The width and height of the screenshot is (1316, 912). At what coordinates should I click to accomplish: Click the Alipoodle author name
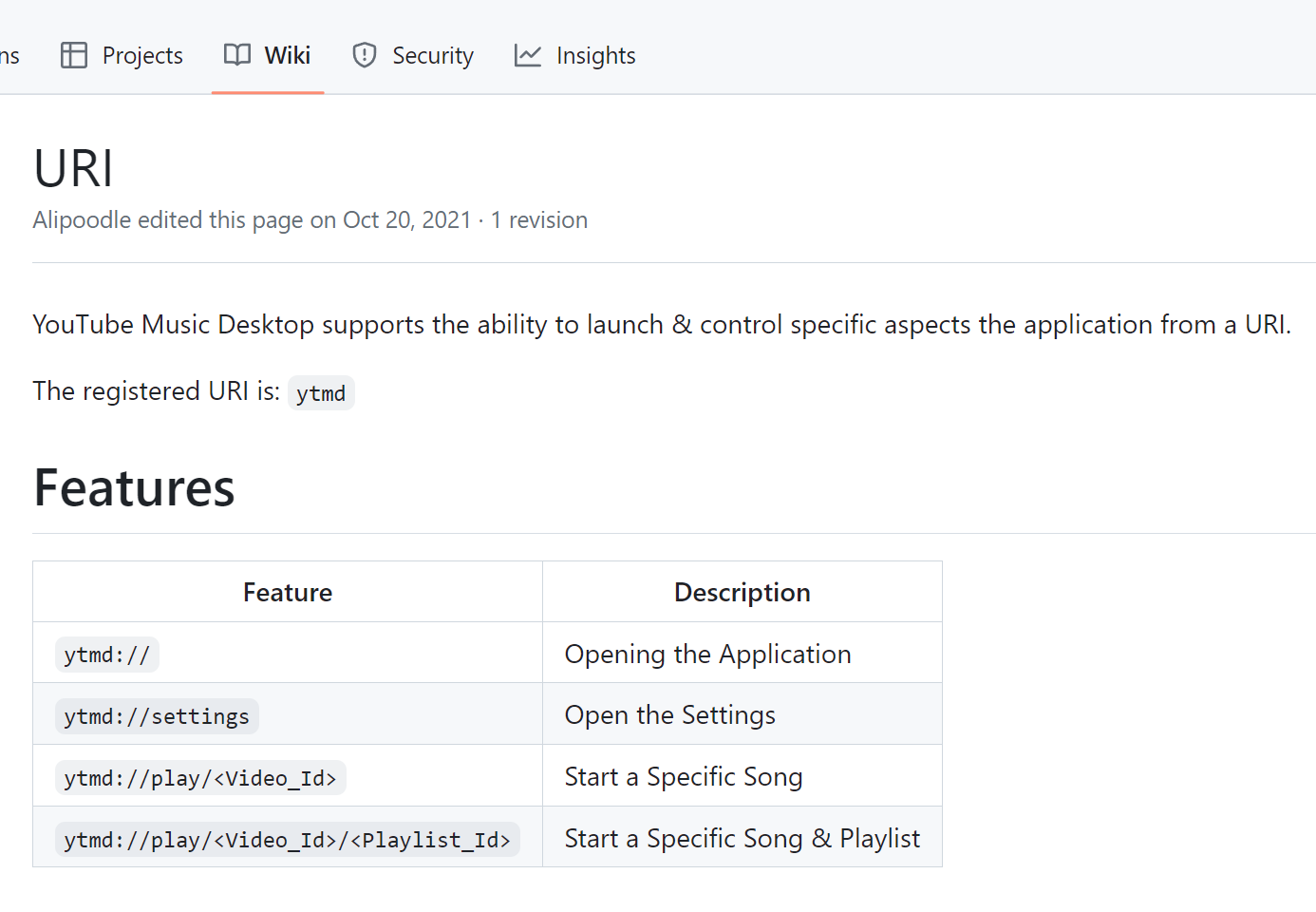(x=82, y=220)
